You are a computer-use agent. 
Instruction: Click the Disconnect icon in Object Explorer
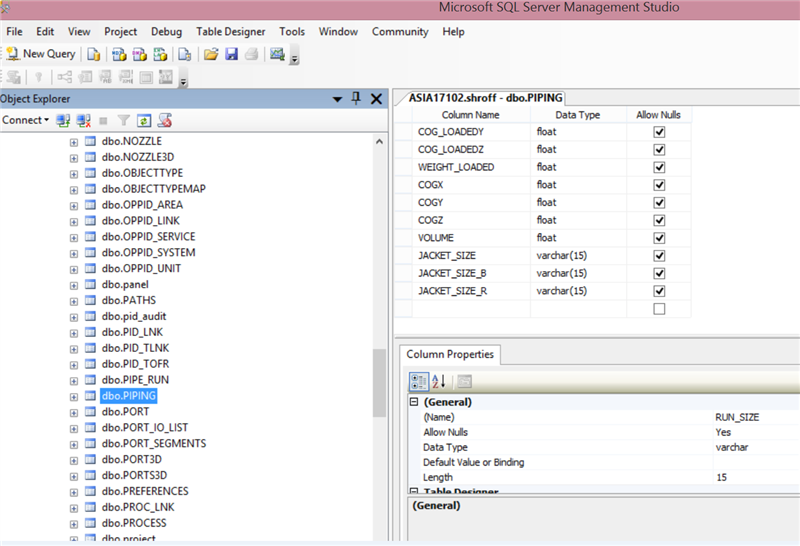click(83, 120)
